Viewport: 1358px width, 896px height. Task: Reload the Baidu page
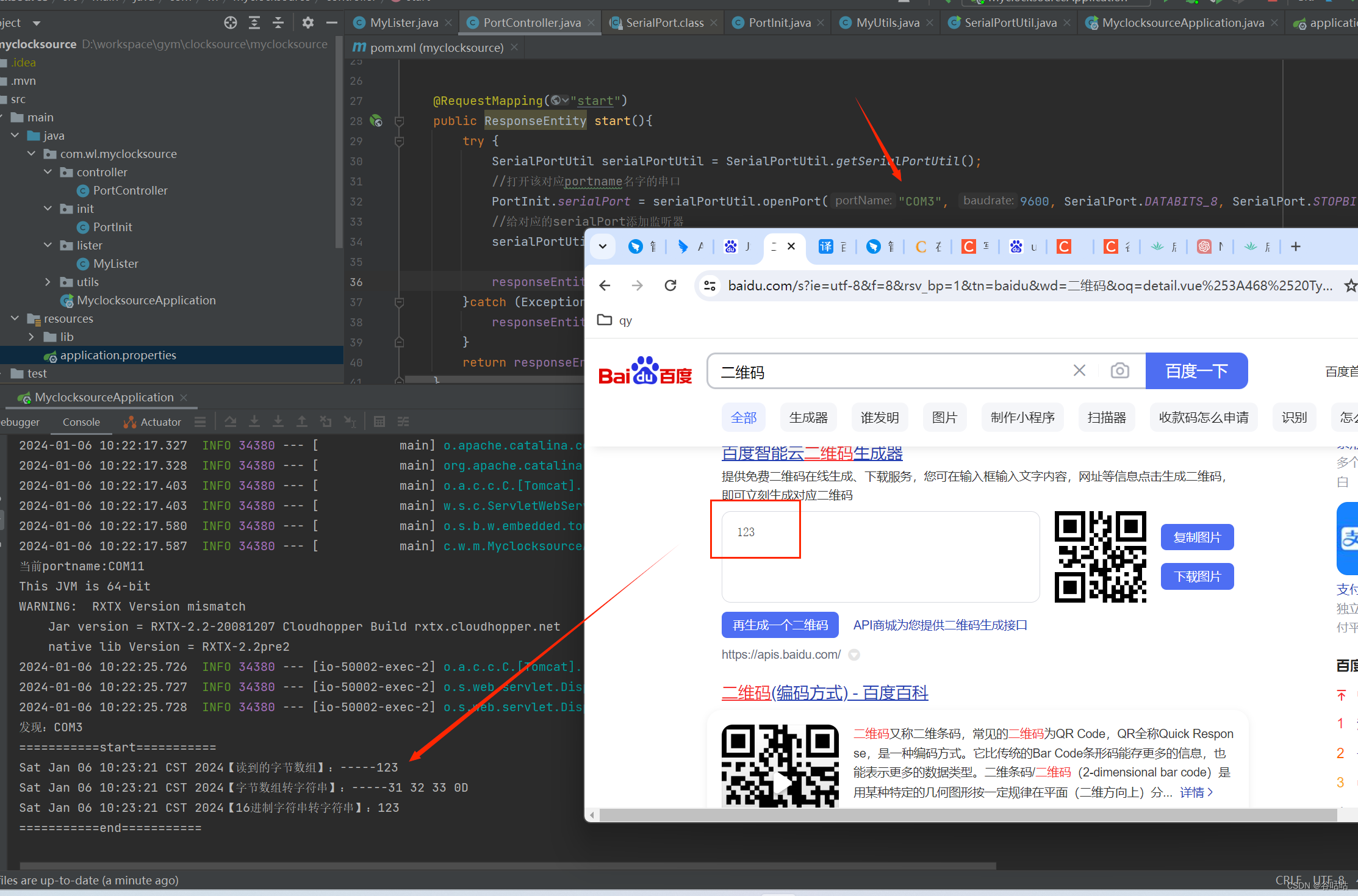point(670,285)
